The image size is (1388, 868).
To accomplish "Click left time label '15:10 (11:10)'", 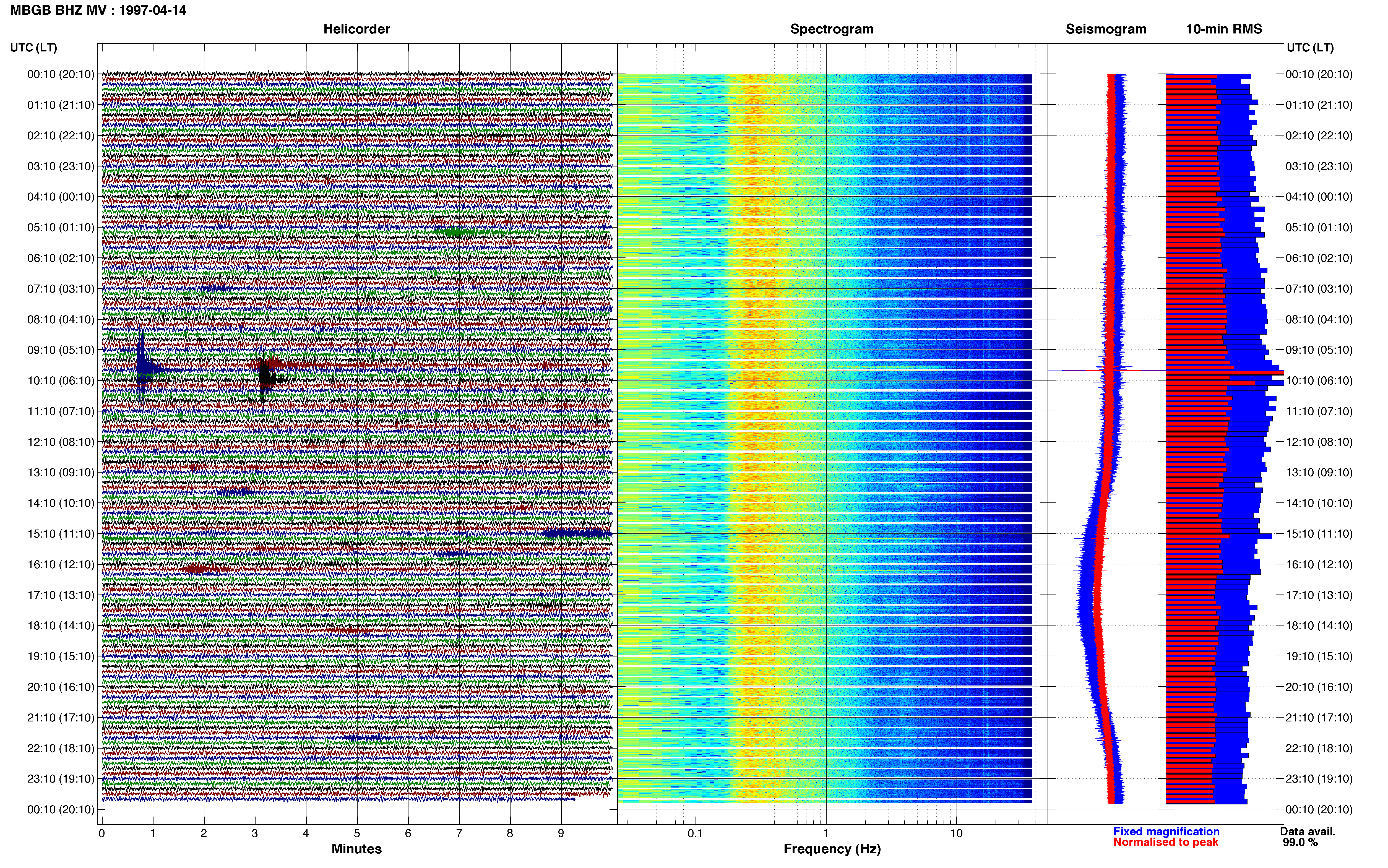I will pos(61,534).
